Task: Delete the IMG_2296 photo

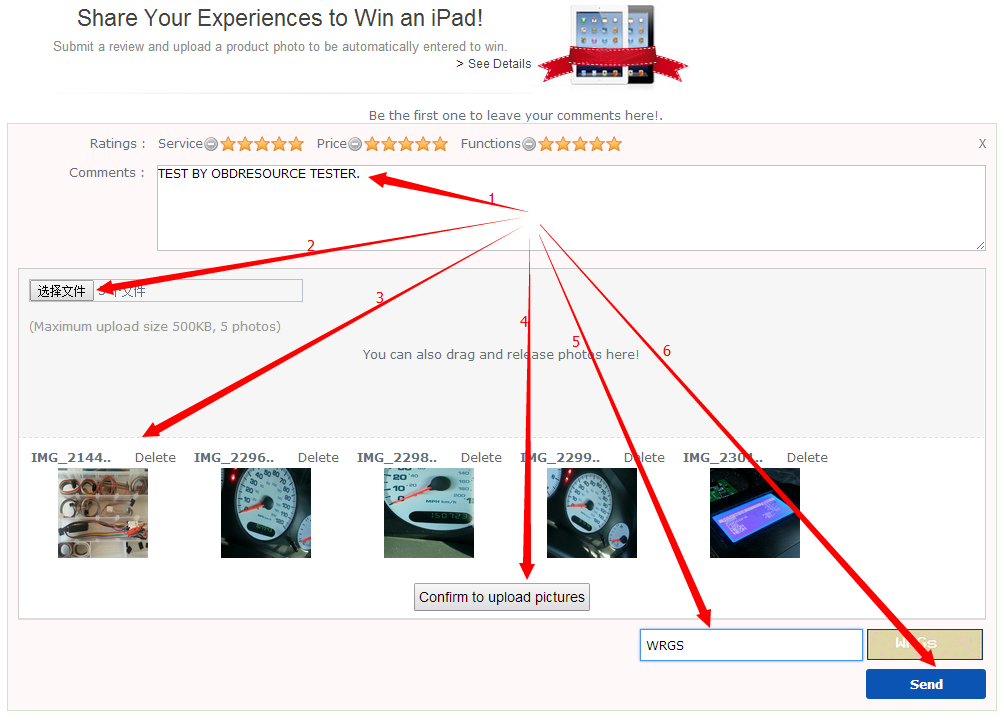Action: tap(318, 458)
